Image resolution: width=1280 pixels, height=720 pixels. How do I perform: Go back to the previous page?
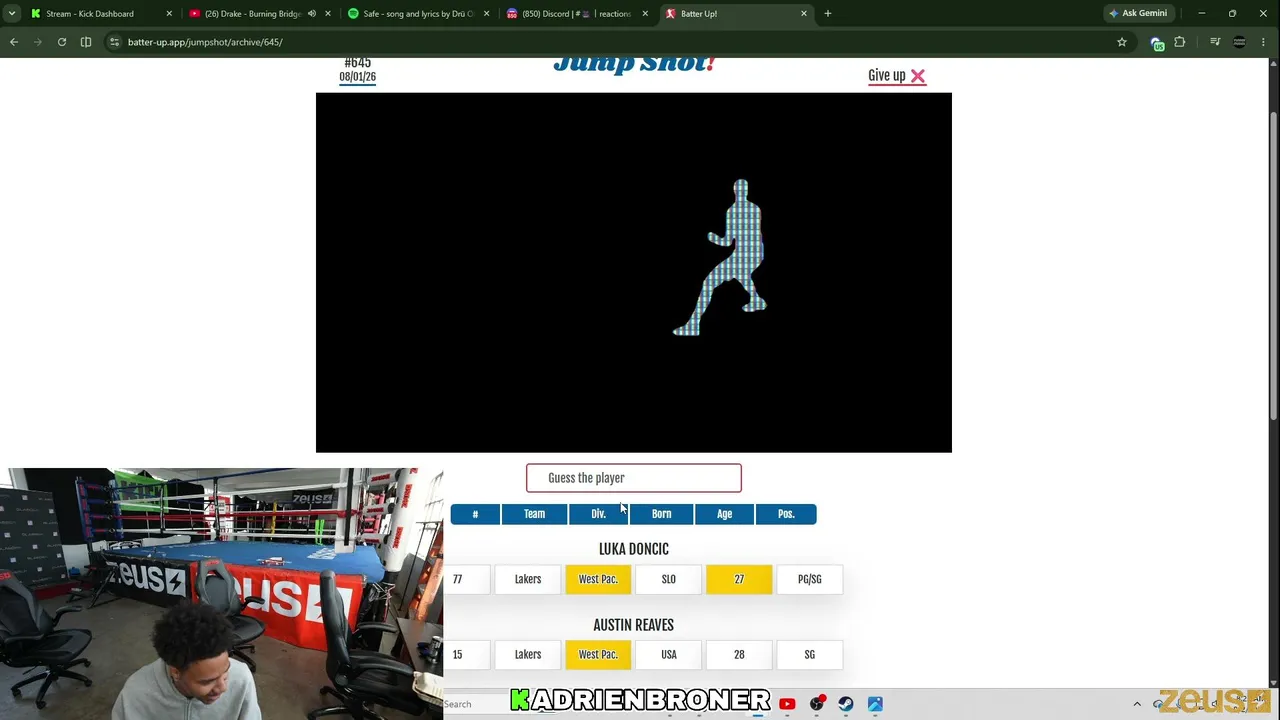14,42
